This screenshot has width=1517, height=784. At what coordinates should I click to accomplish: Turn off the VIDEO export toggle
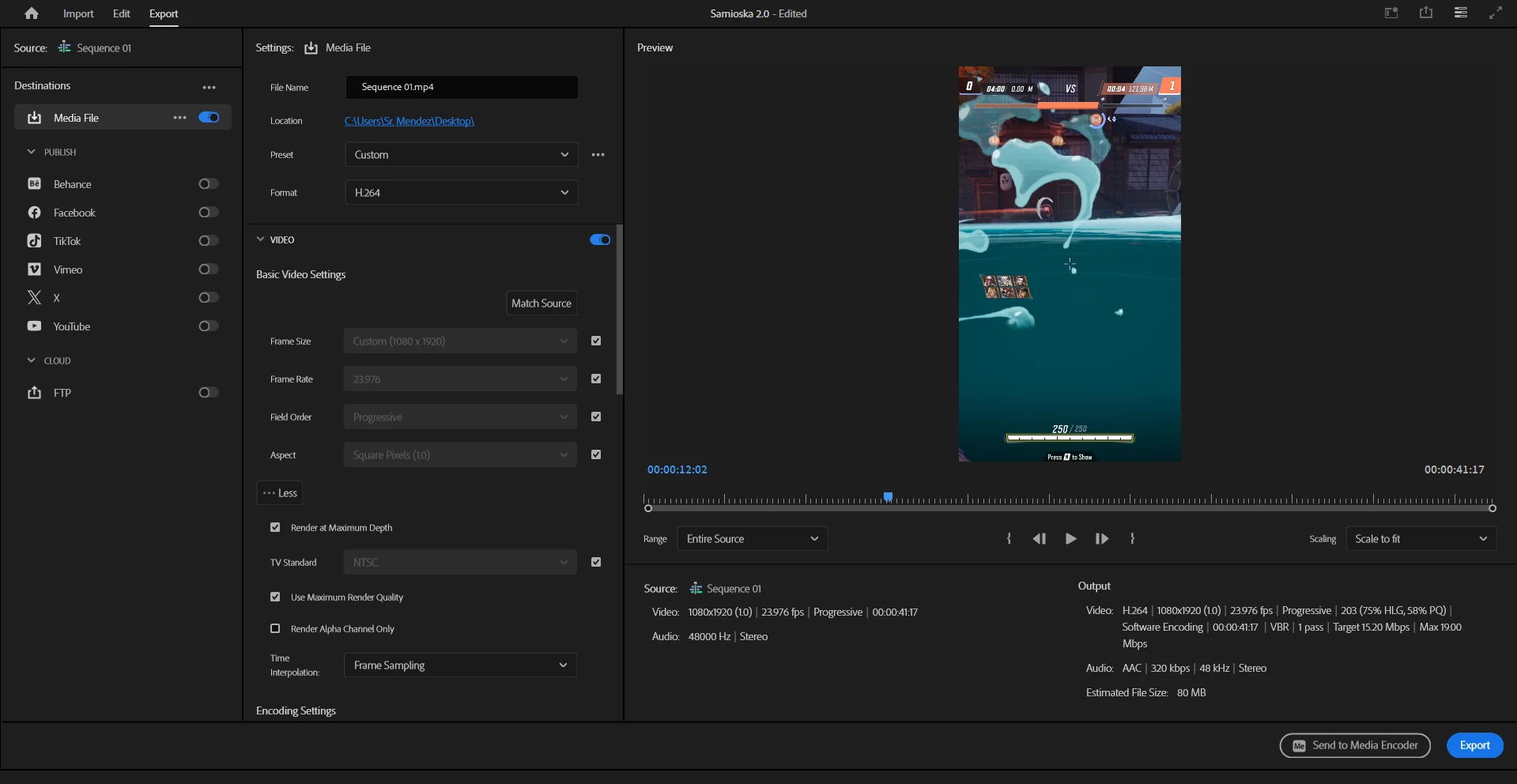point(600,240)
